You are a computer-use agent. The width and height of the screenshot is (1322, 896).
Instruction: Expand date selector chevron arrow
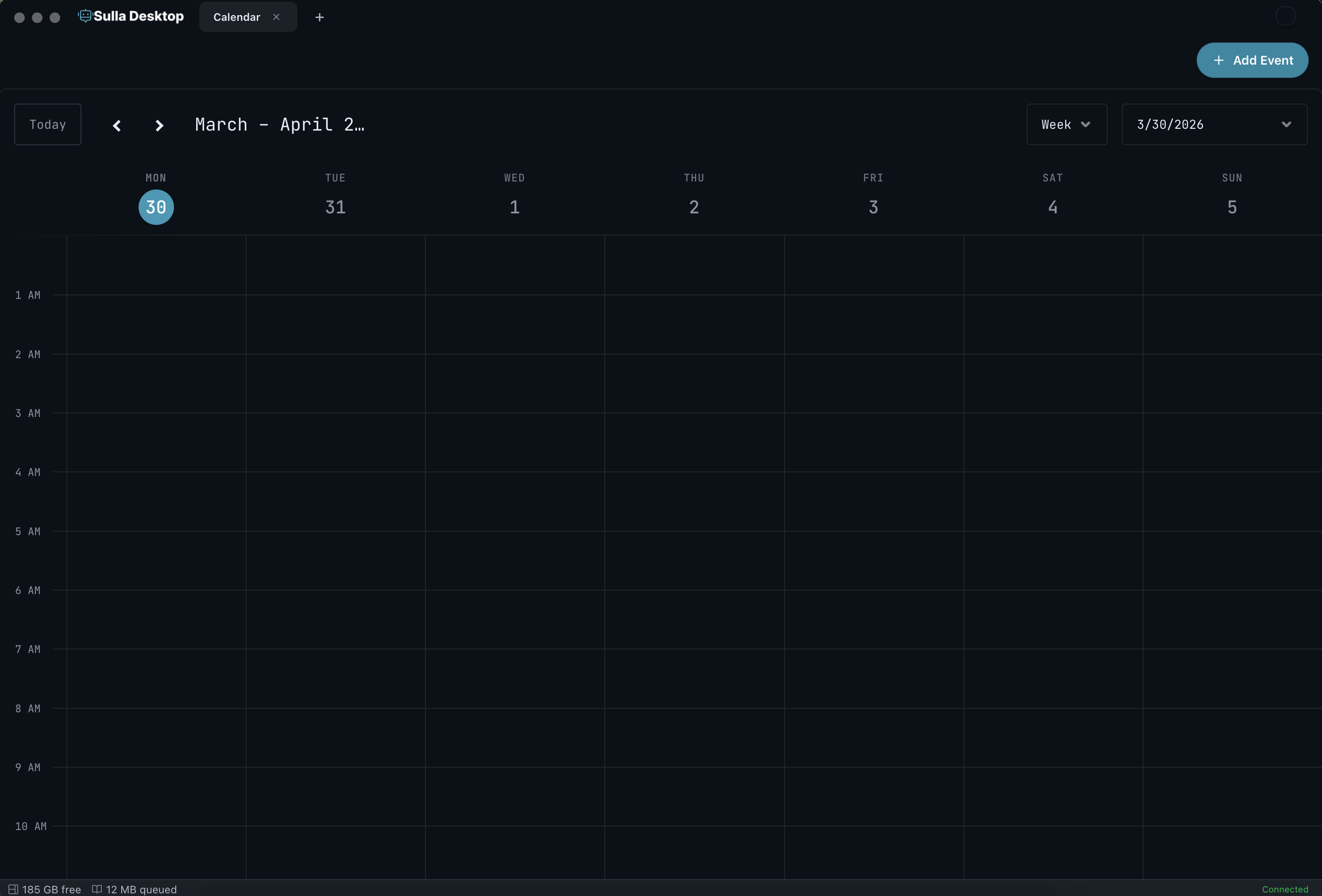(1286, 124)
